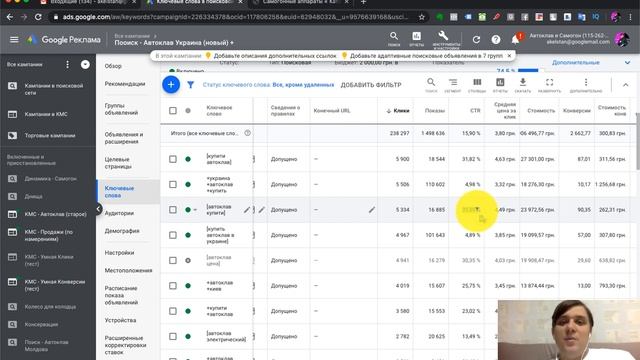Screen dimensions: 640x360
Task: Open the Columns icon in table toolbar
Action: 477,85
